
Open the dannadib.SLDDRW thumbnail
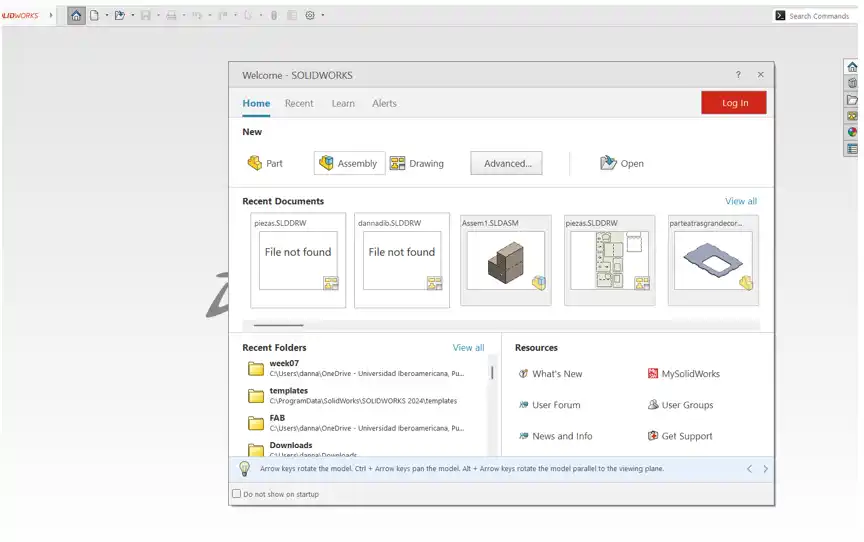point(402,260)
